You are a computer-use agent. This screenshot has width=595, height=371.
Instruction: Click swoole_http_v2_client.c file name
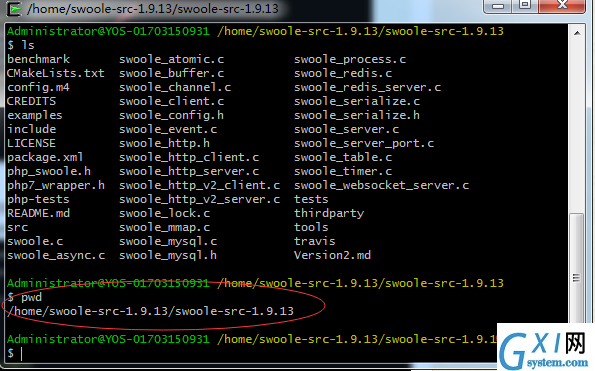coord(200,185)
